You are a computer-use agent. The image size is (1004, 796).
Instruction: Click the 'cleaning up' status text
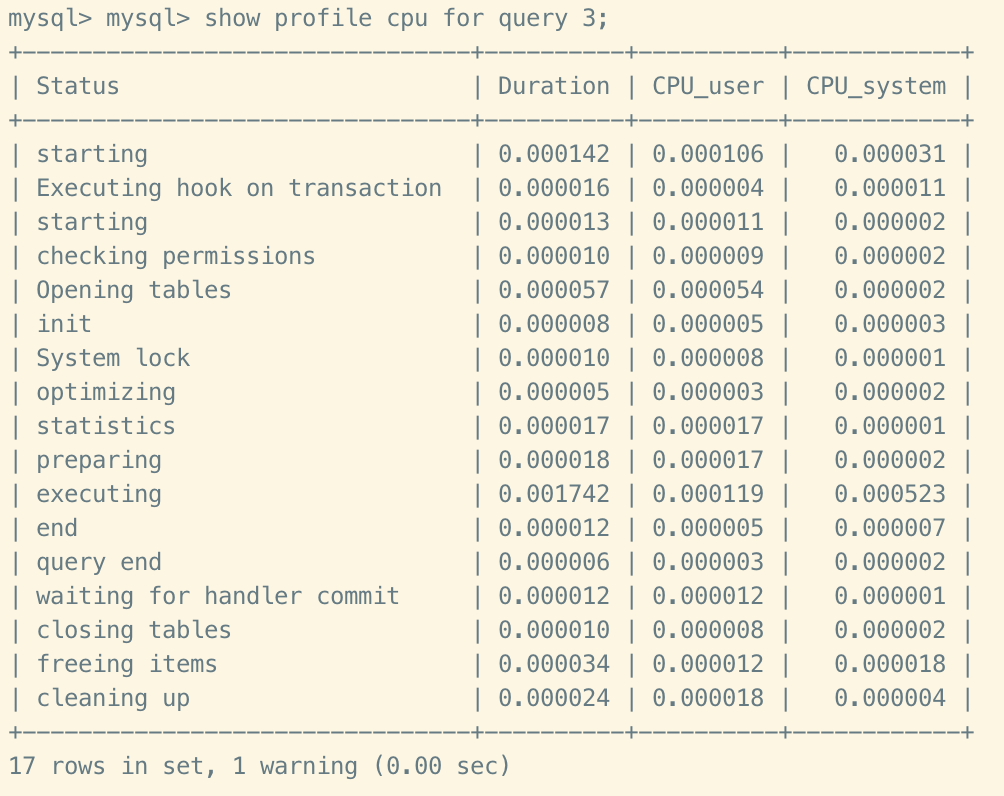pyautogui.click(x=113, y=698)
